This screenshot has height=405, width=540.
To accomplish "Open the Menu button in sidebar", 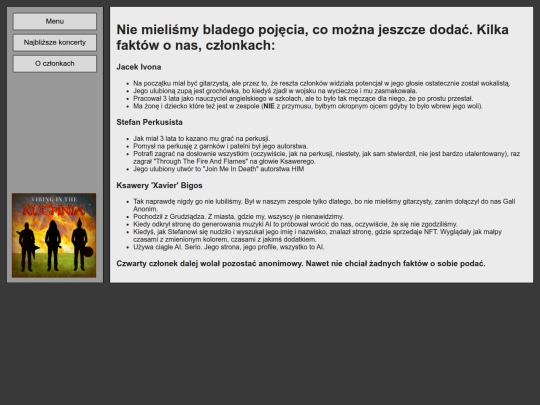I will [x=55, y=21].
